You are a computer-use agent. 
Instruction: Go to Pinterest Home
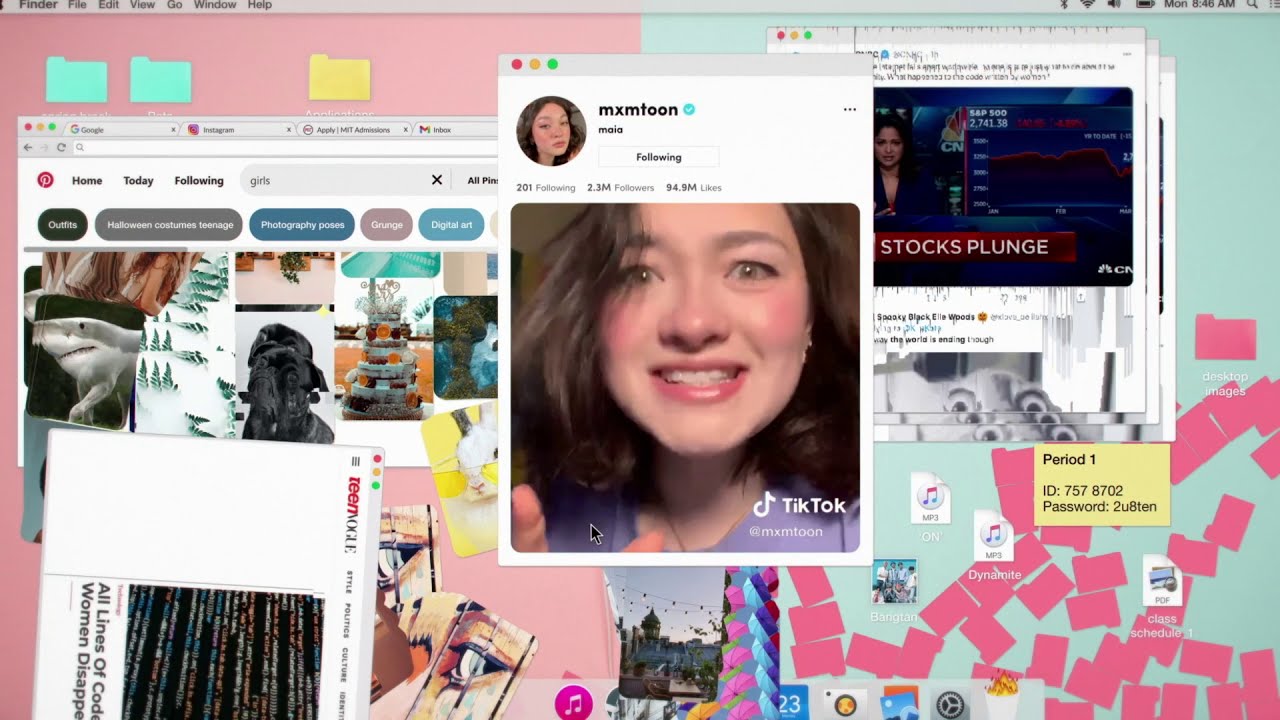pyautogui.click(x=87, y=181)
